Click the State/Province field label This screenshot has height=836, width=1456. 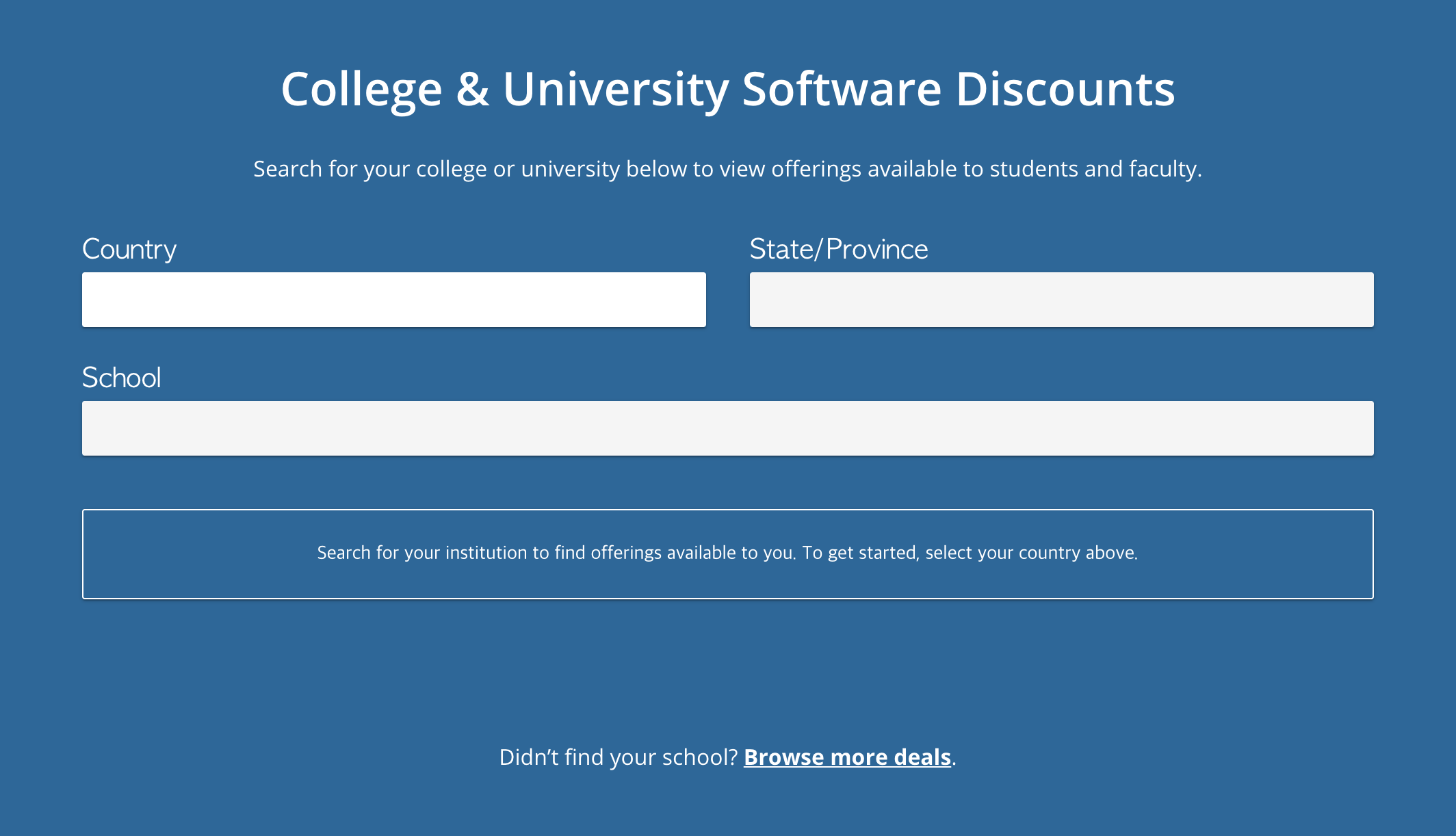(x=838, y=249)
